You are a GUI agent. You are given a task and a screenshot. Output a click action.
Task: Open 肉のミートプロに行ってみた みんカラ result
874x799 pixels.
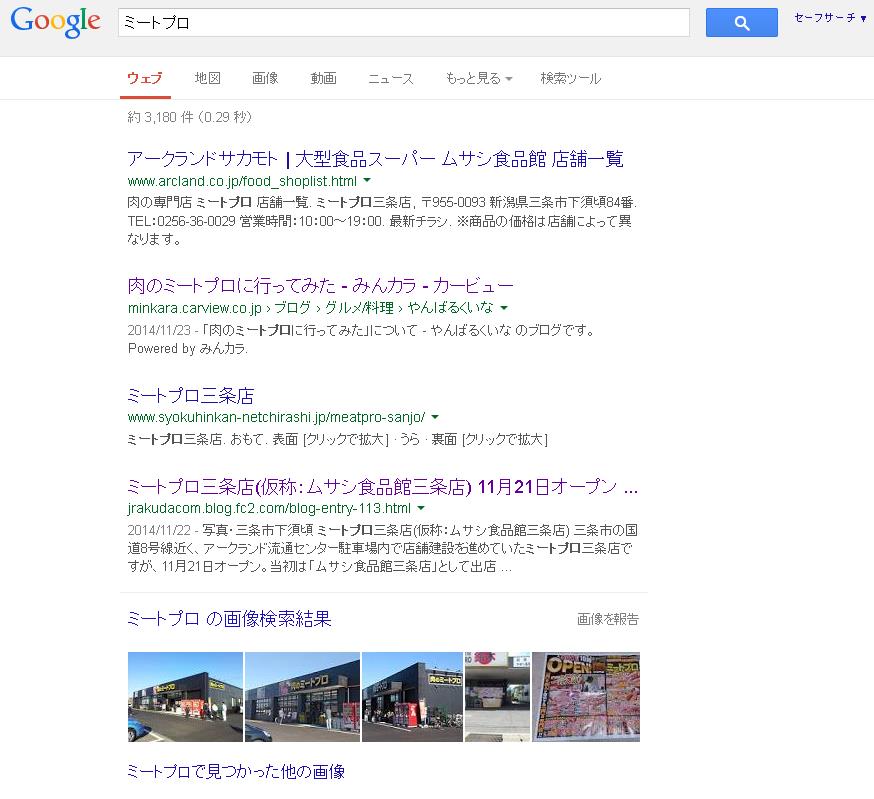point(320,285)
